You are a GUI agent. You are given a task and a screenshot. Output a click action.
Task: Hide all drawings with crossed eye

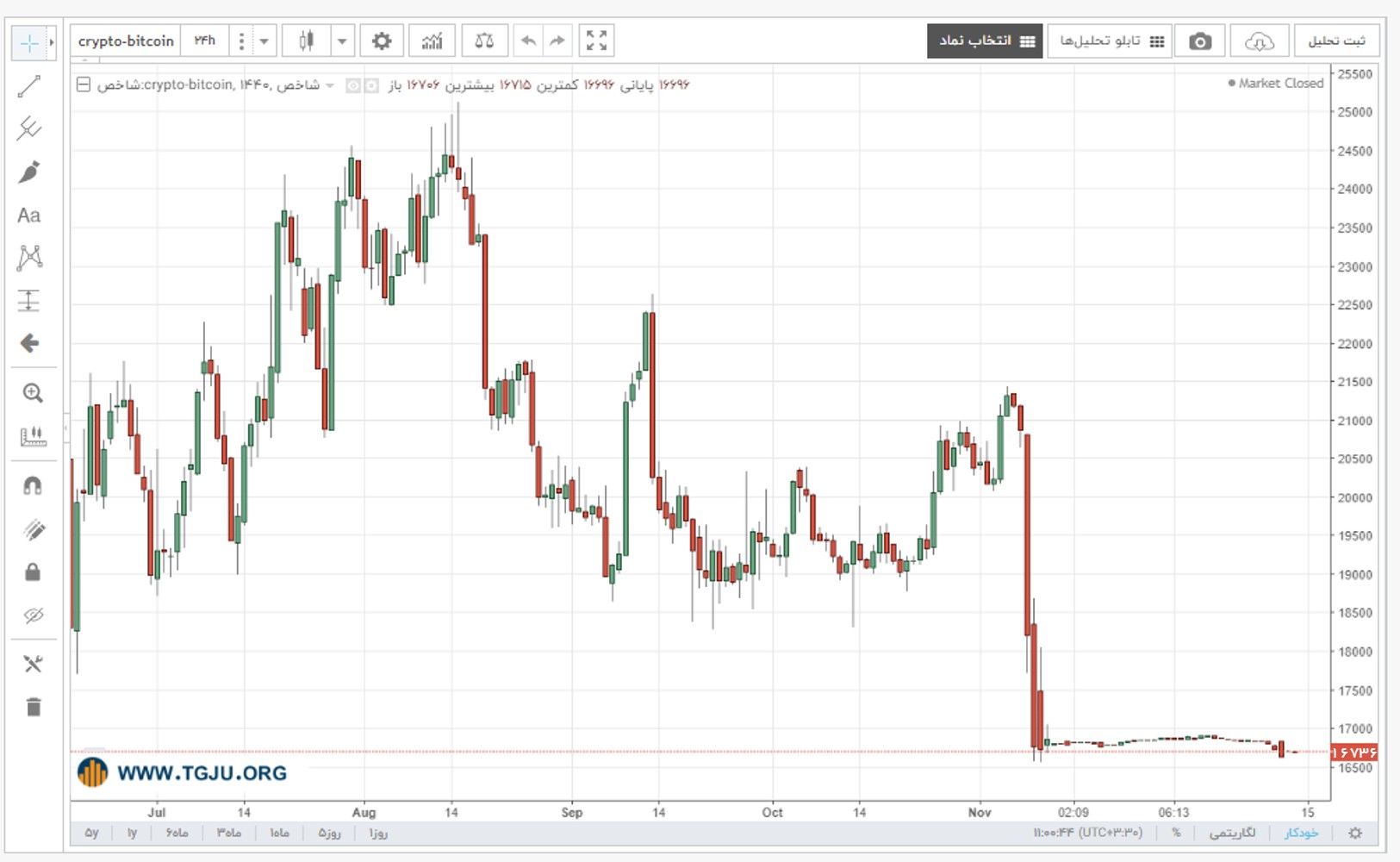(33, 615)
